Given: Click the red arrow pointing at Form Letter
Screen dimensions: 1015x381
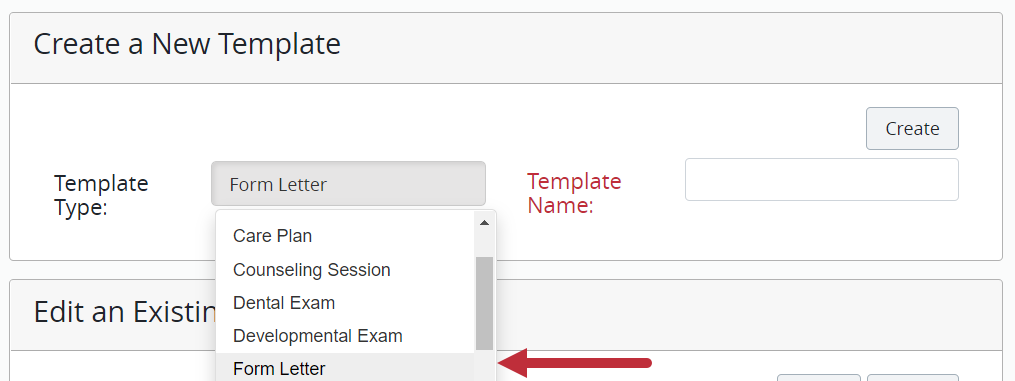Looking at the screenshot, I should click(574, 363).
